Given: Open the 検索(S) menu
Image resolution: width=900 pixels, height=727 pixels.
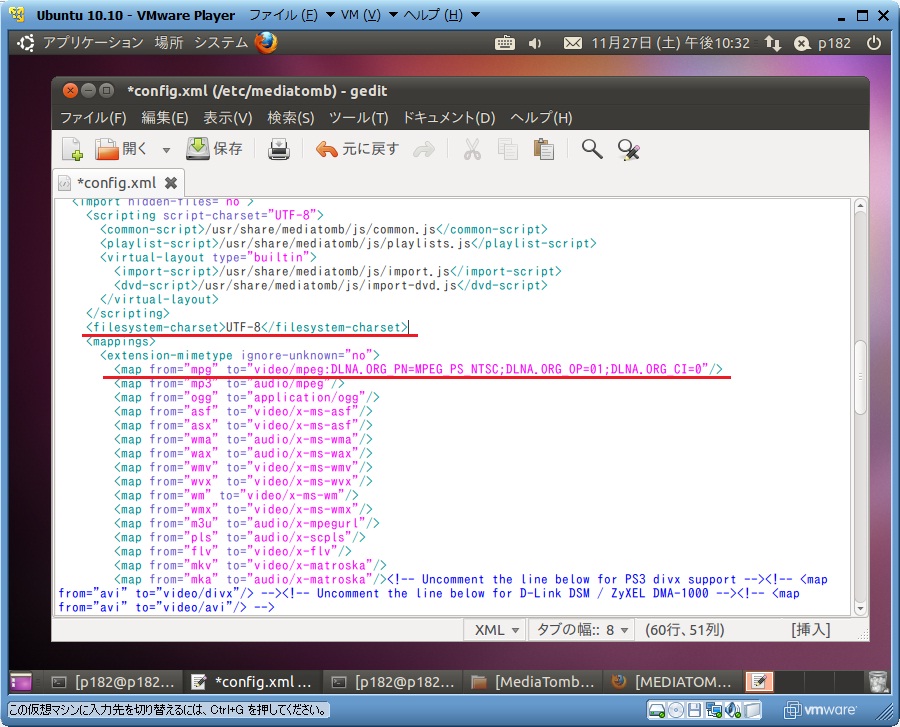Looking at the screenshot, I should (290, 118).
